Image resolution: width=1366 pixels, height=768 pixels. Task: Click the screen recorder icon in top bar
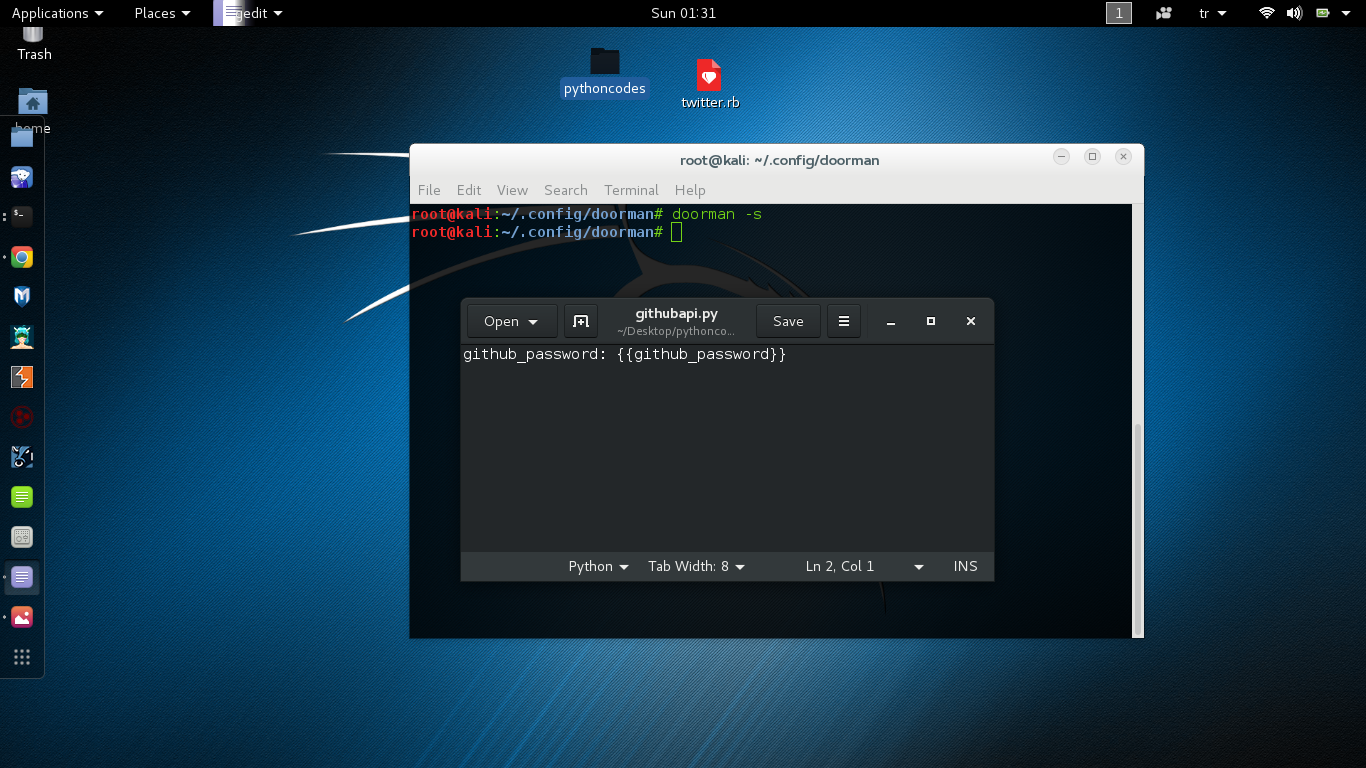tap(1164, 13)
